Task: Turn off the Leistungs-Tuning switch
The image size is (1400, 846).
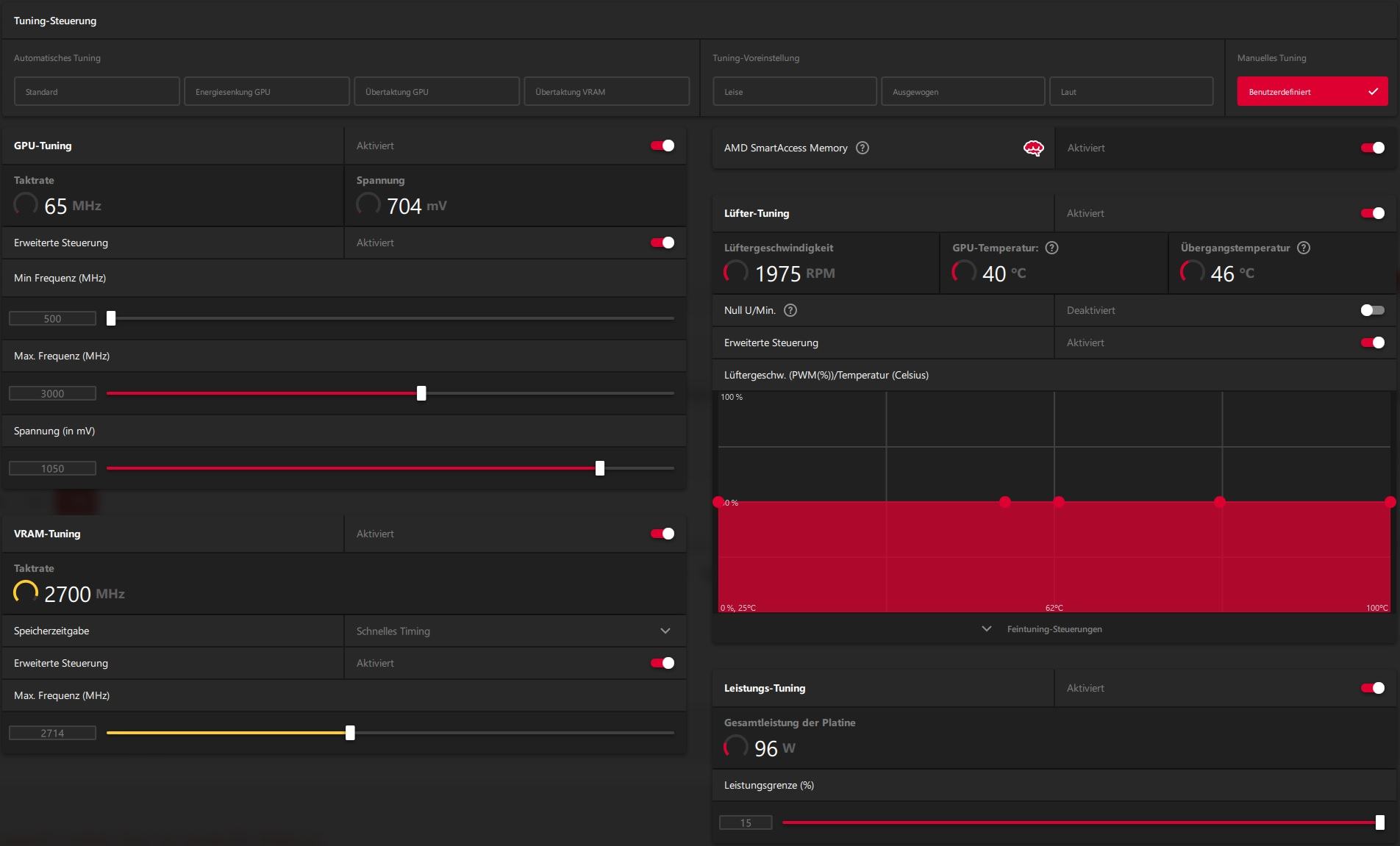Action: (x=1373, y=688)
